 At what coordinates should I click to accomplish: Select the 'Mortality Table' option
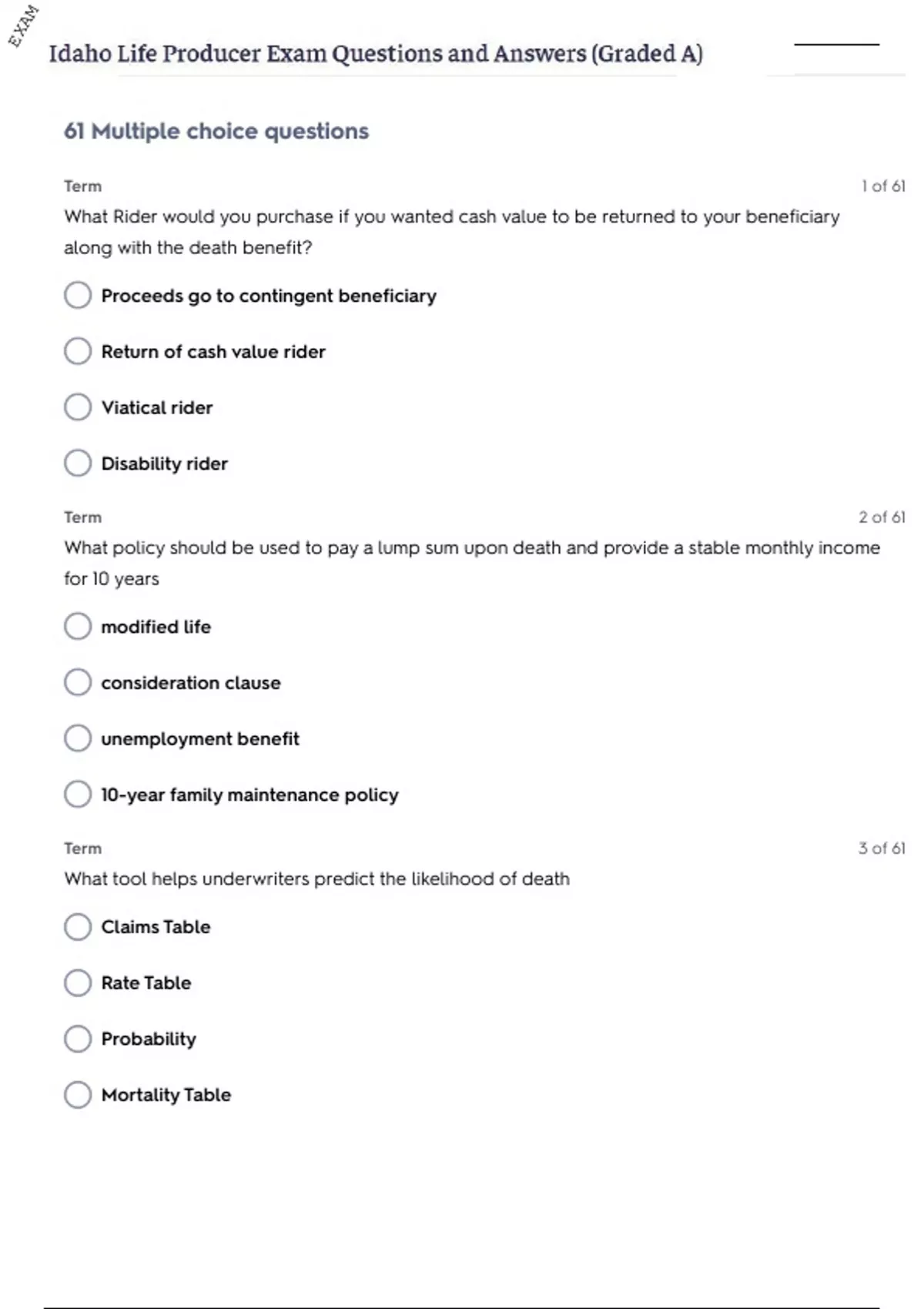78,1094
